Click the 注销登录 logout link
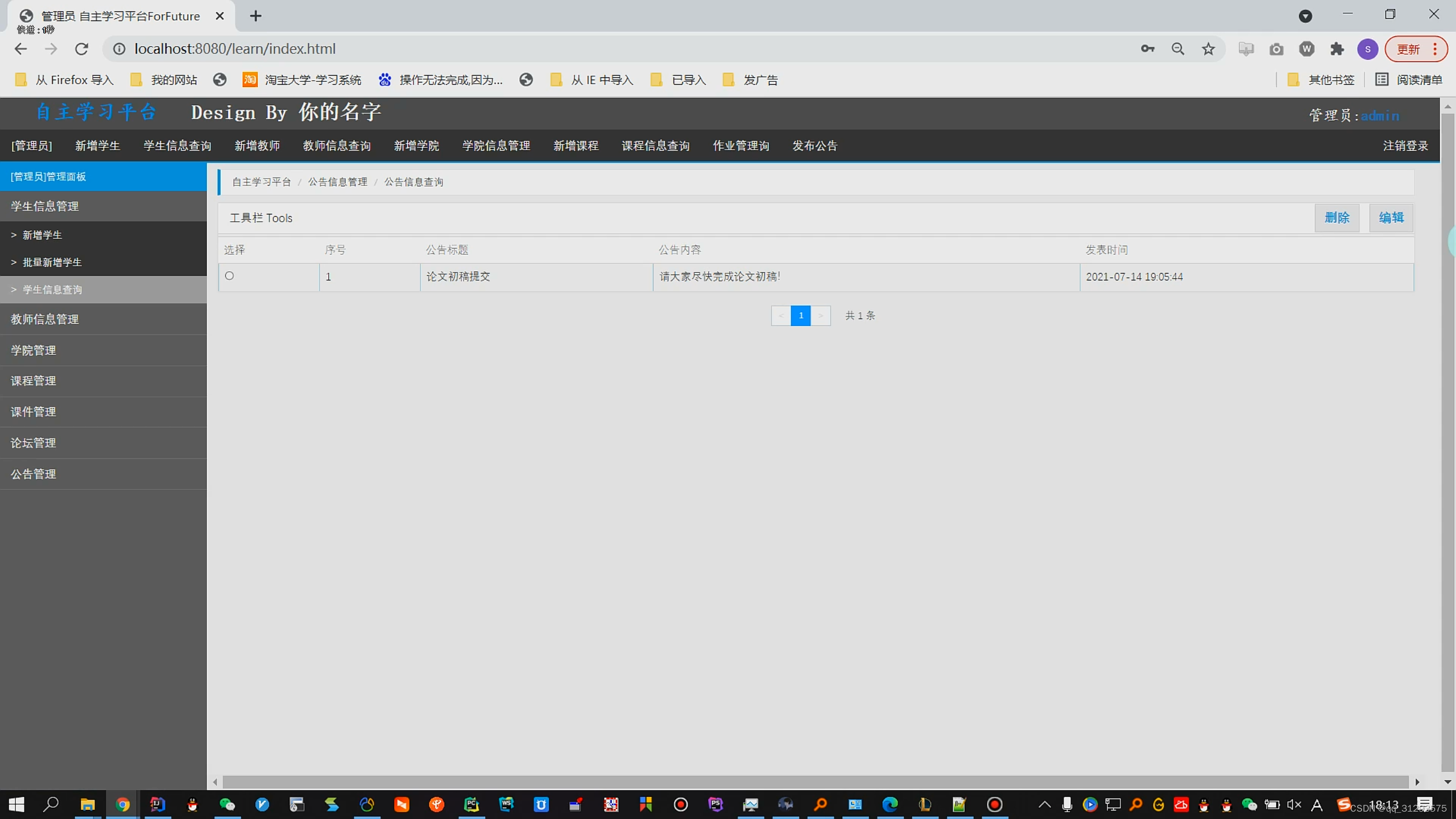Image resolution: width=1456 pixels, height=819 pixels. point(1405,146)
